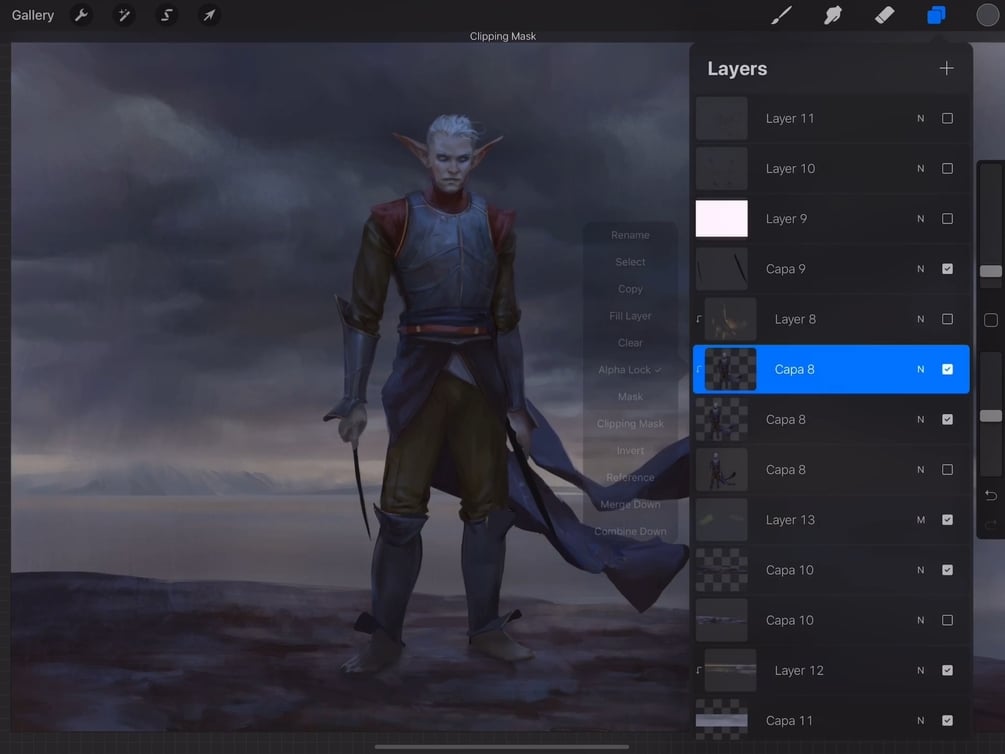
Task: Choose Rename in the layer menu
Action: point(630,235)
